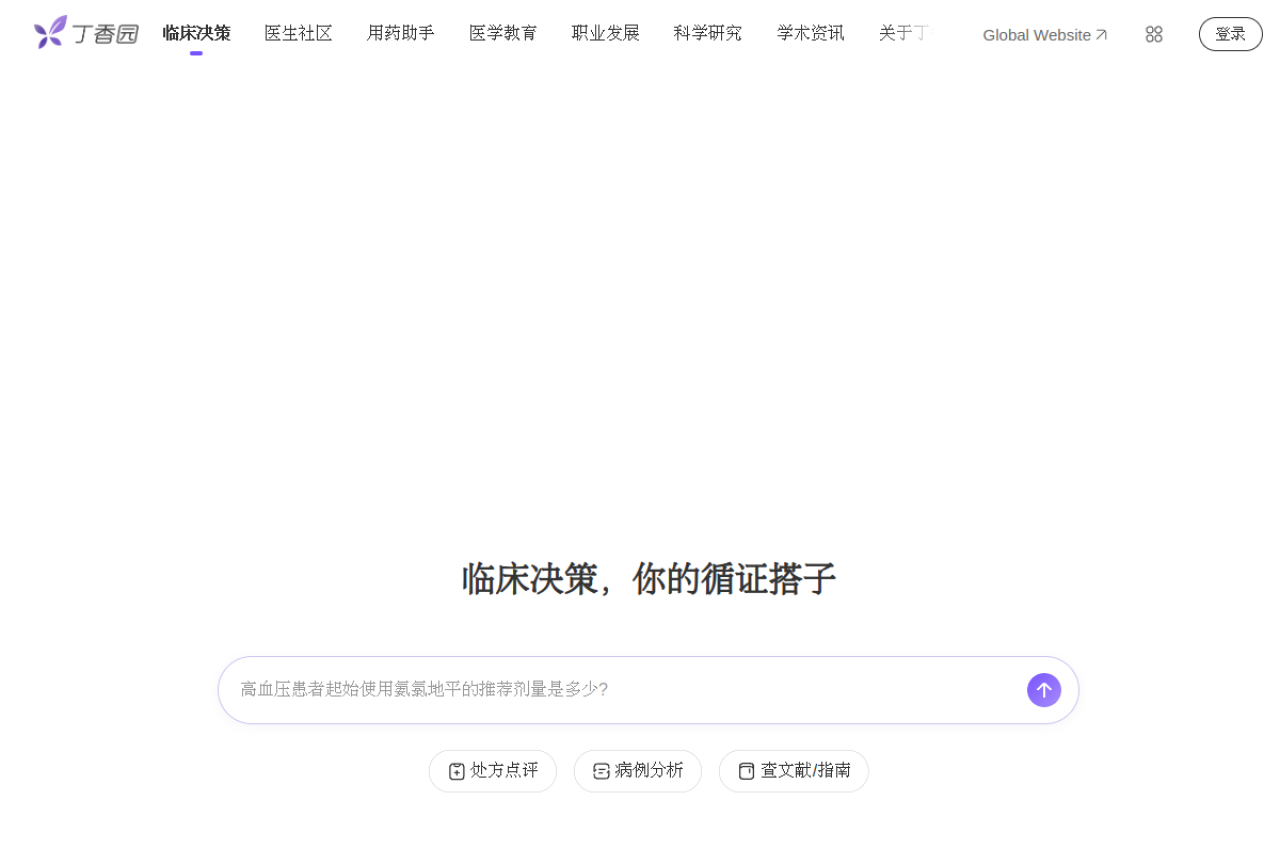Open the Global Website link

coord(1045,35)
